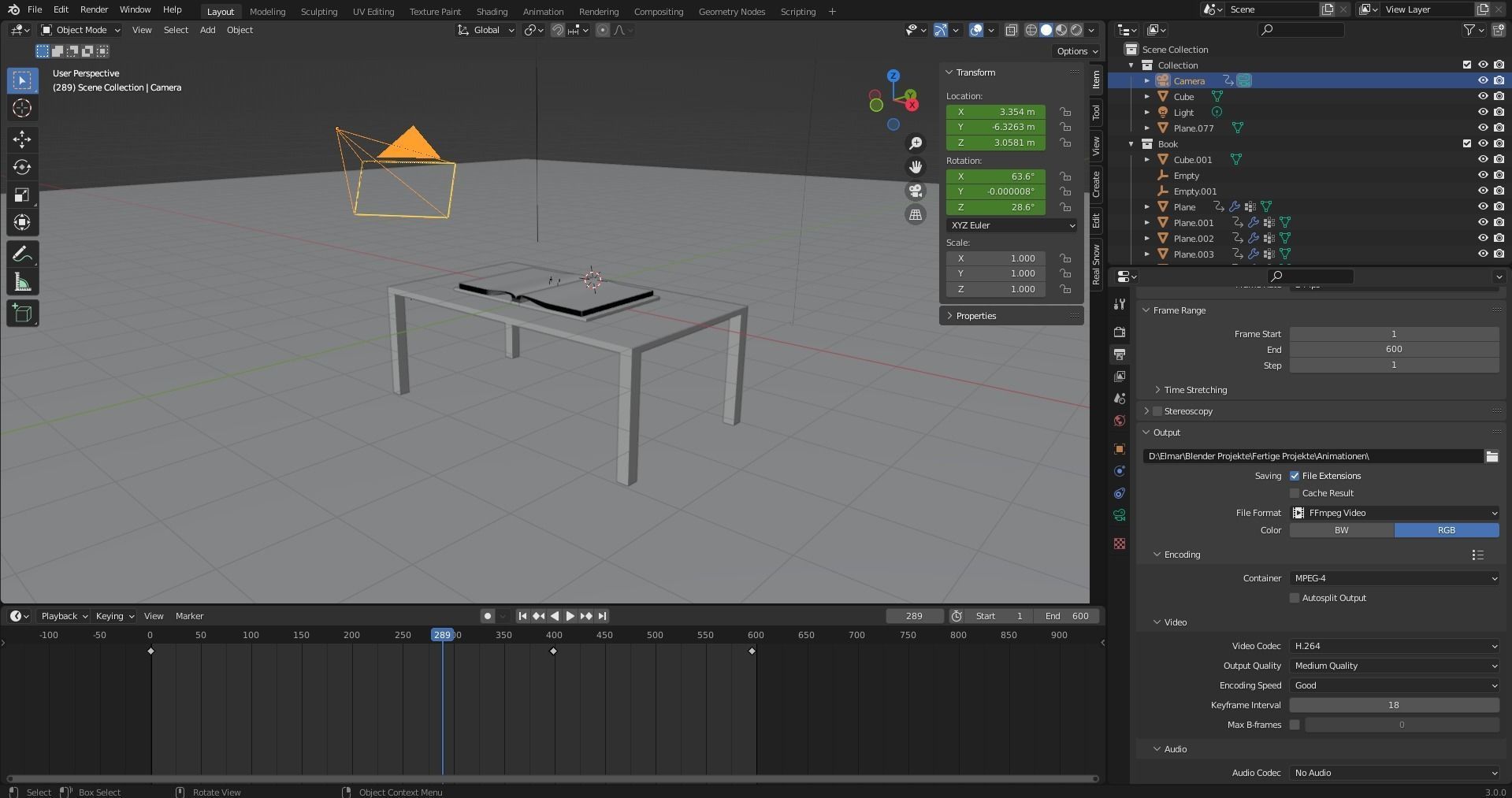Open the Container MPEG-4 dropdown
The height and width of the screenshot is (798, 1512).
pyautogui.click(x=1394, y=578)
